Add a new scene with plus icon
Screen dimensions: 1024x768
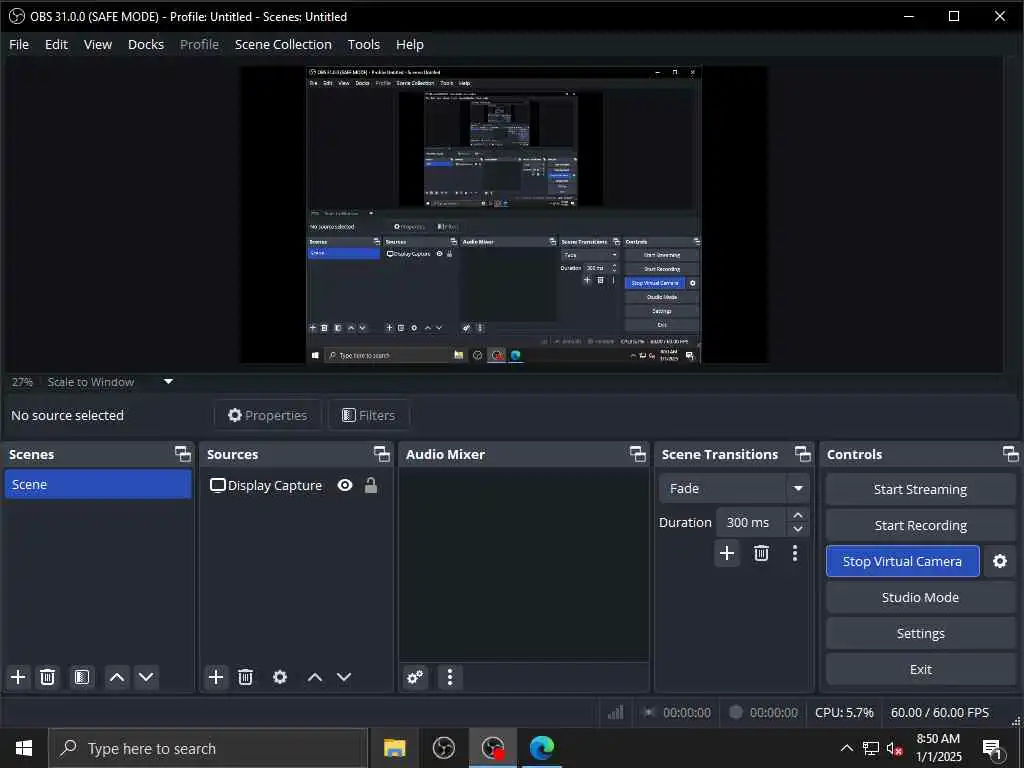[x=18, y=677]
